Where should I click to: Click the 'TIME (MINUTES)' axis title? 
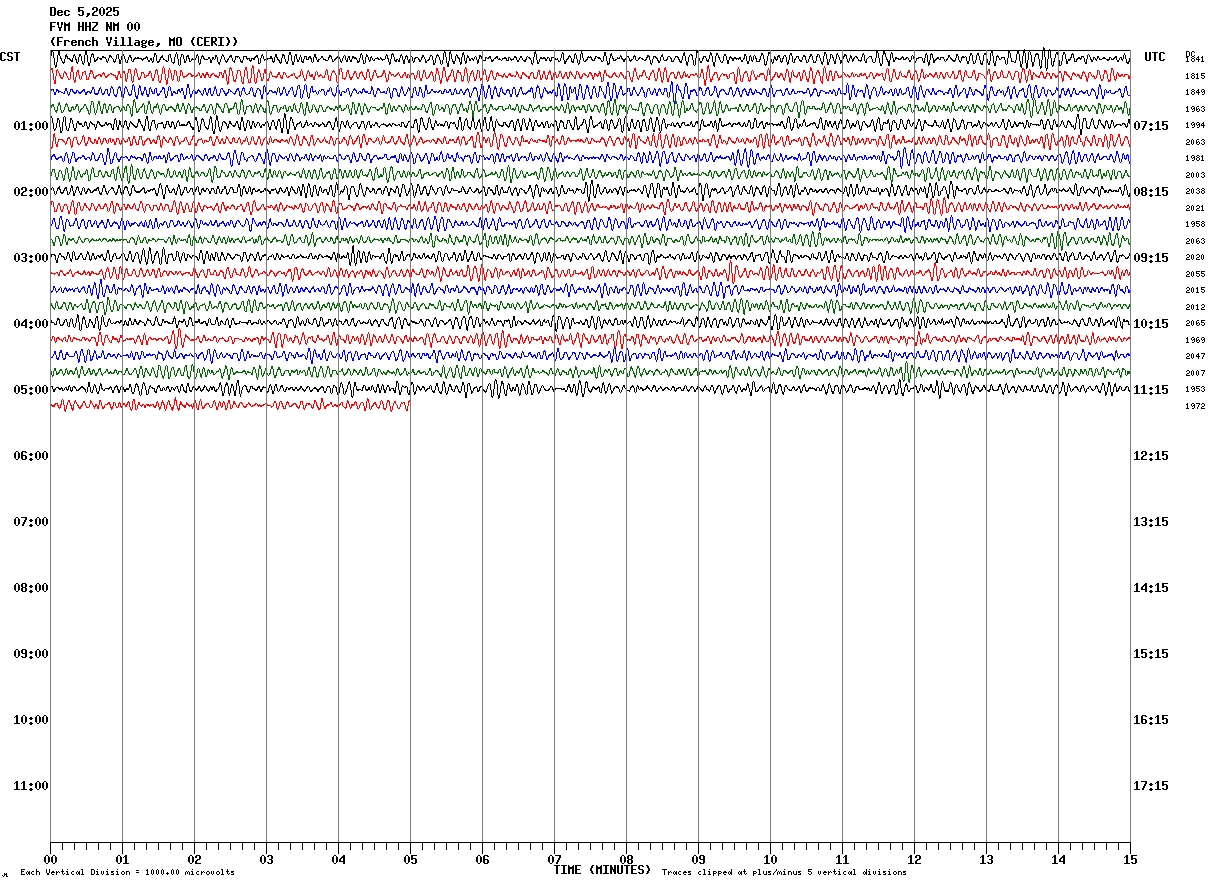tap(602, 870)
